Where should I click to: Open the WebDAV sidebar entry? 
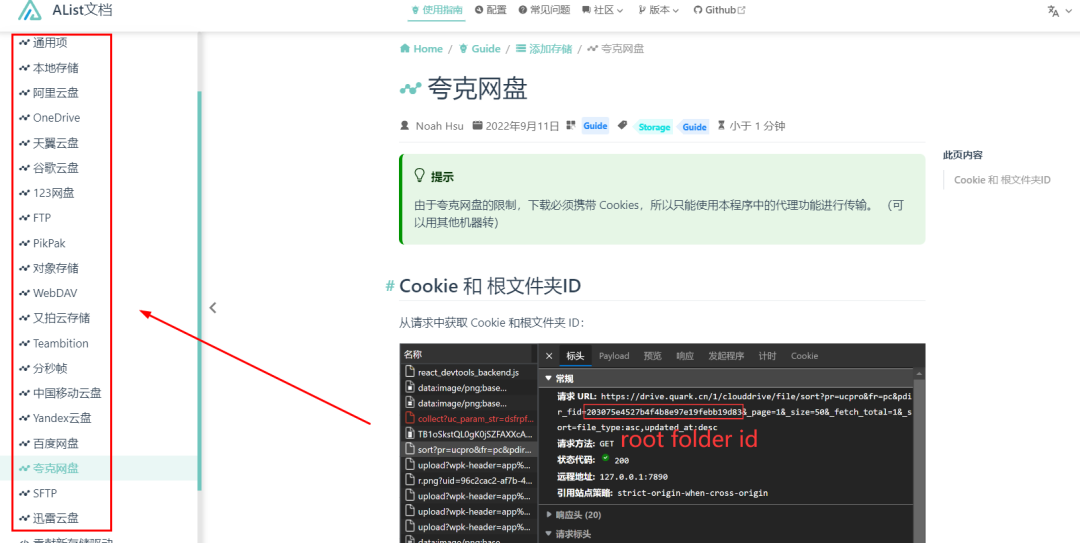[55, 293]
